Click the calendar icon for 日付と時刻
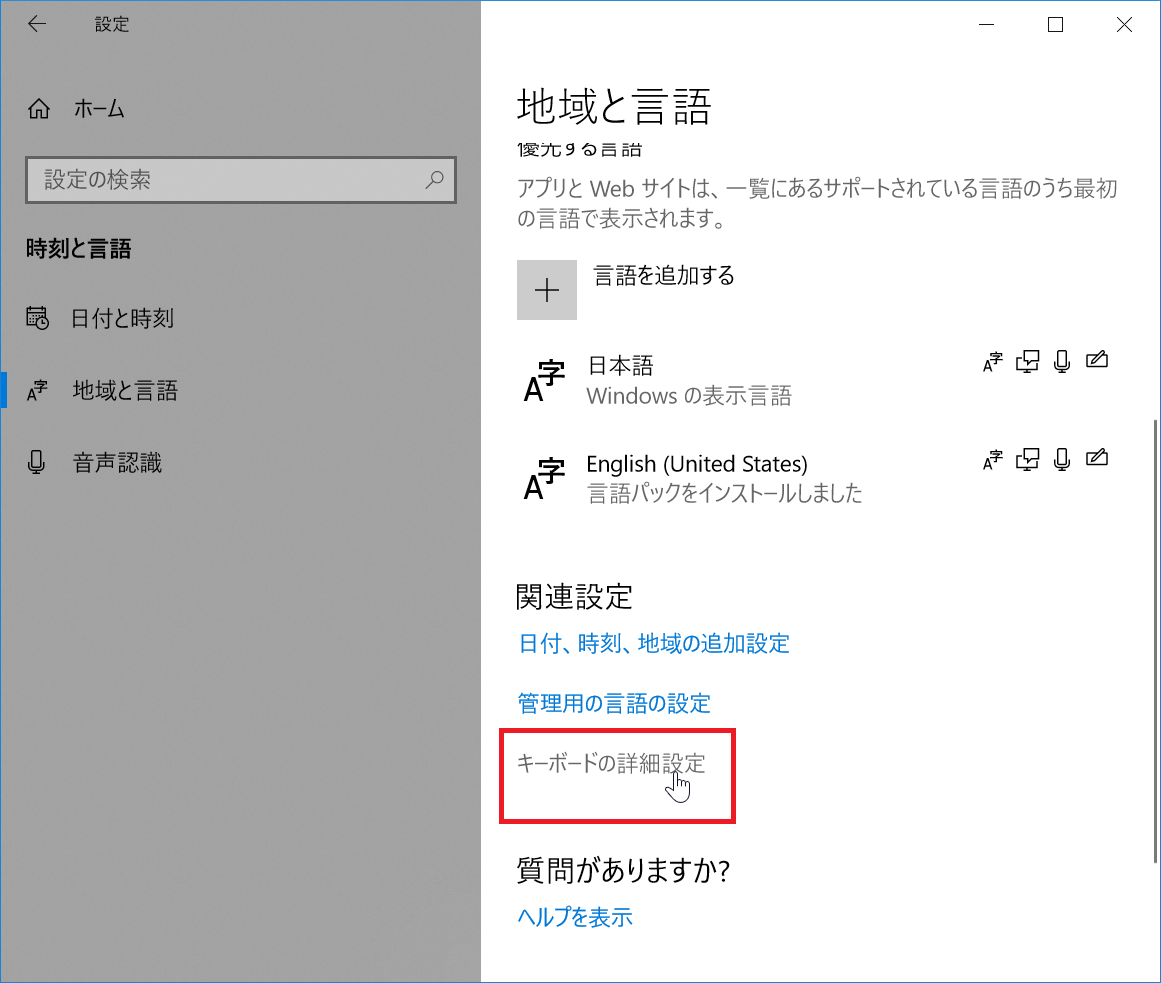The width and height of the screenshot is (1161, 983). coord(38,319)
